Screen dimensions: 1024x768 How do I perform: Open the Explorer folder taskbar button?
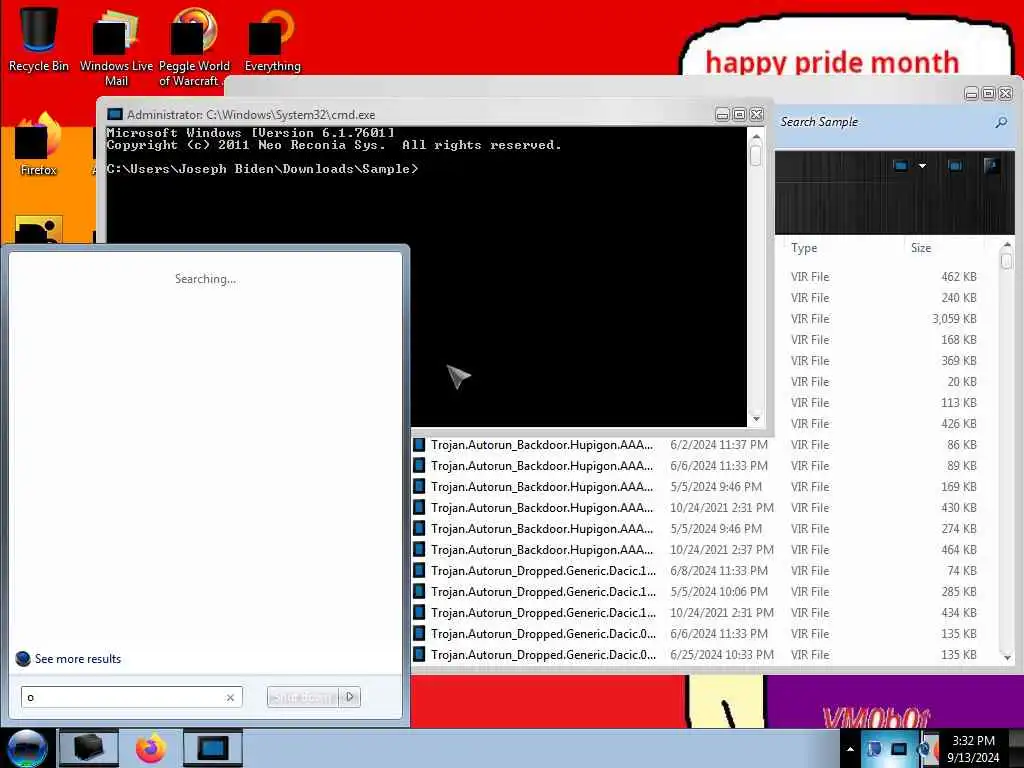pyautogui.click(x=89, y=748)
